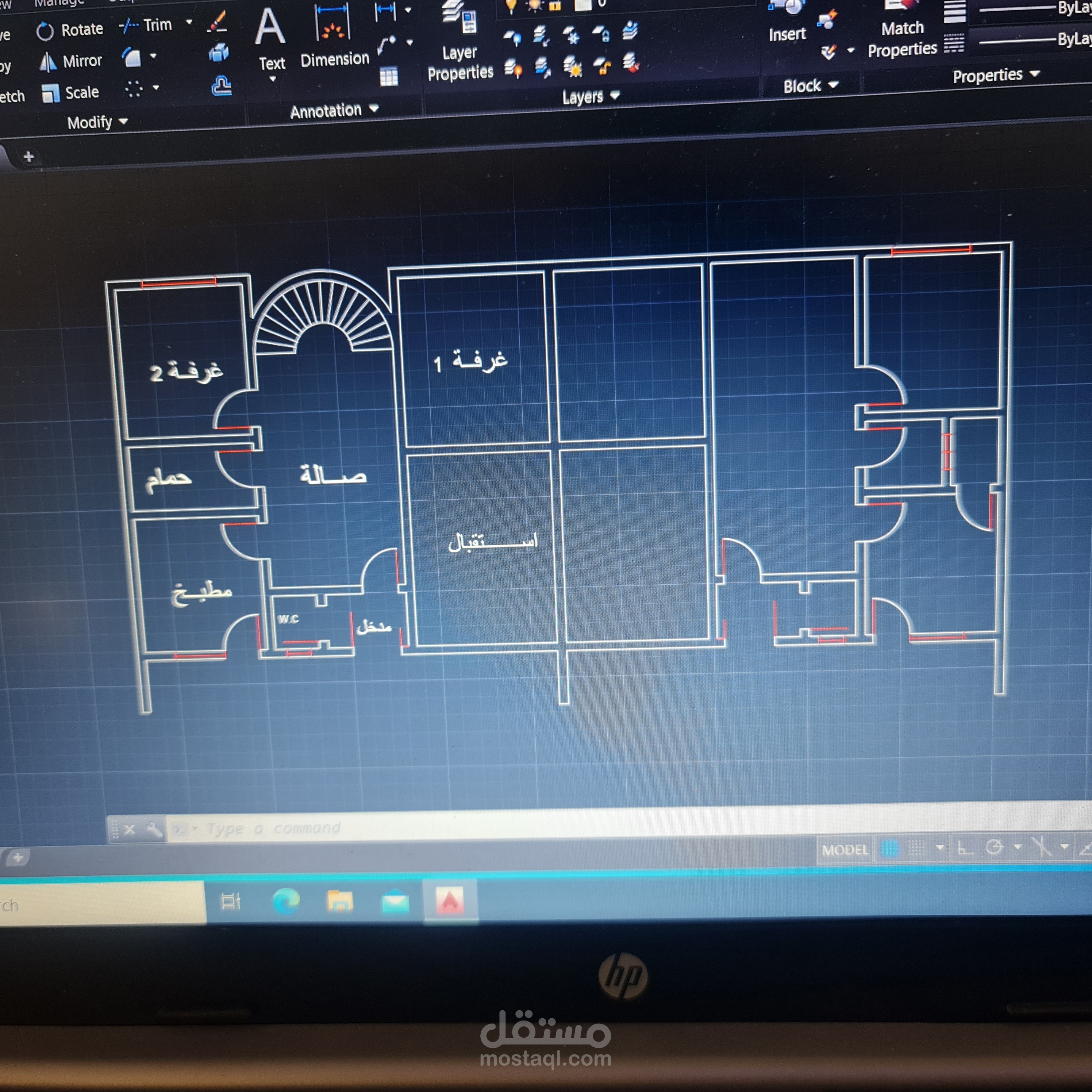Open the Fillet dropdown arrow
Image resolution: width=1092 pixels, height=1092 pixels.
click(153, 56)
